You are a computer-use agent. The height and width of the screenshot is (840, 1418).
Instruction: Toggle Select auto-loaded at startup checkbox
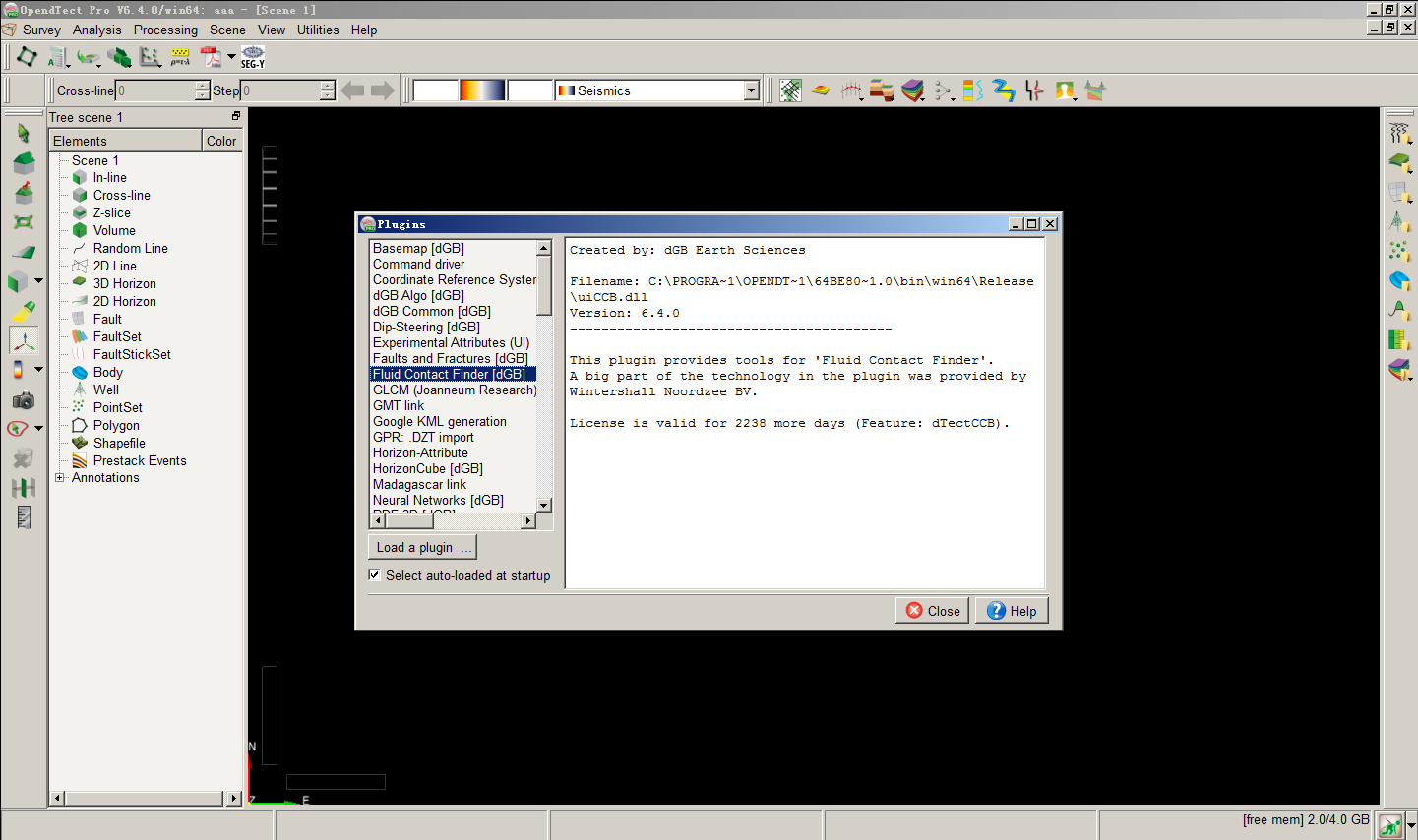375,575
